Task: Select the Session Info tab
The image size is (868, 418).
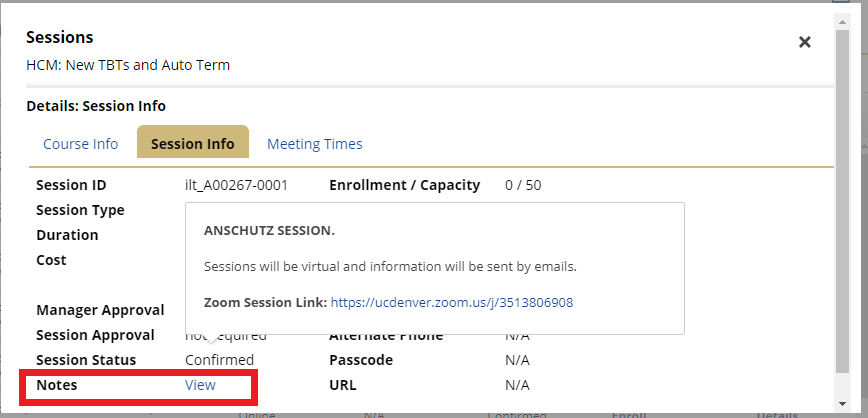Action: pos(192,144)
